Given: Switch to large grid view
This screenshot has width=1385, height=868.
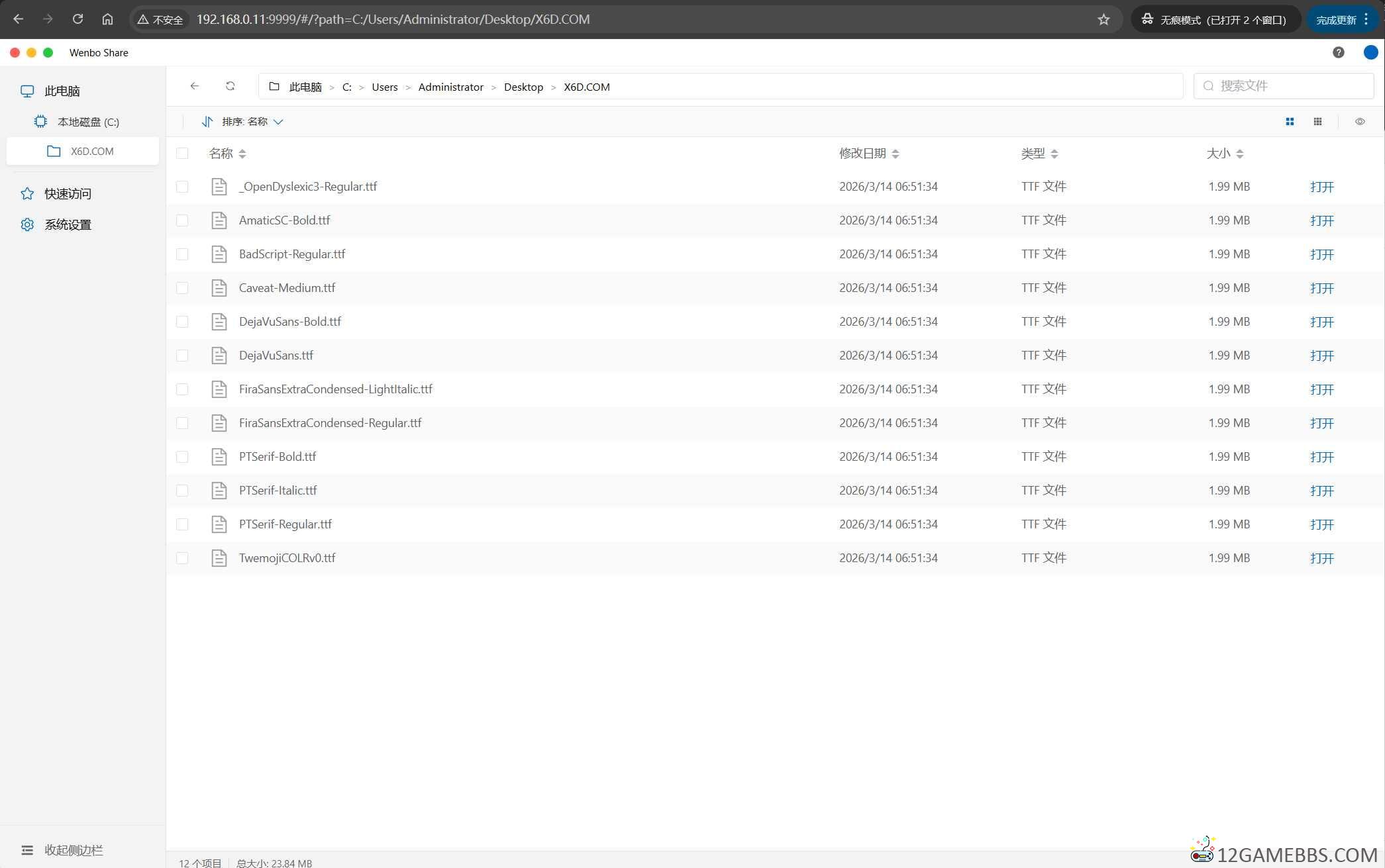Looking at the screenshot, I should (1290, 122).
